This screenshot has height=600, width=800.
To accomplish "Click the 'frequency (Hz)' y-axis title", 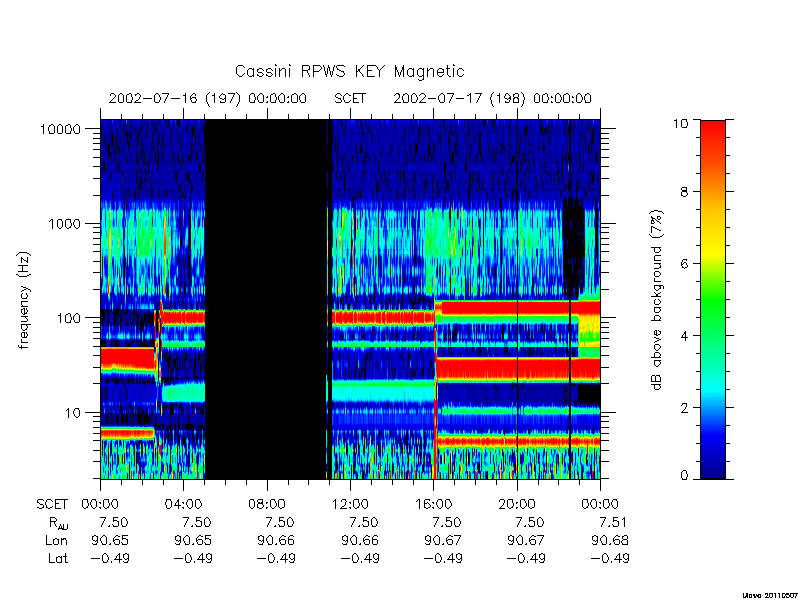I will point(24,300).
